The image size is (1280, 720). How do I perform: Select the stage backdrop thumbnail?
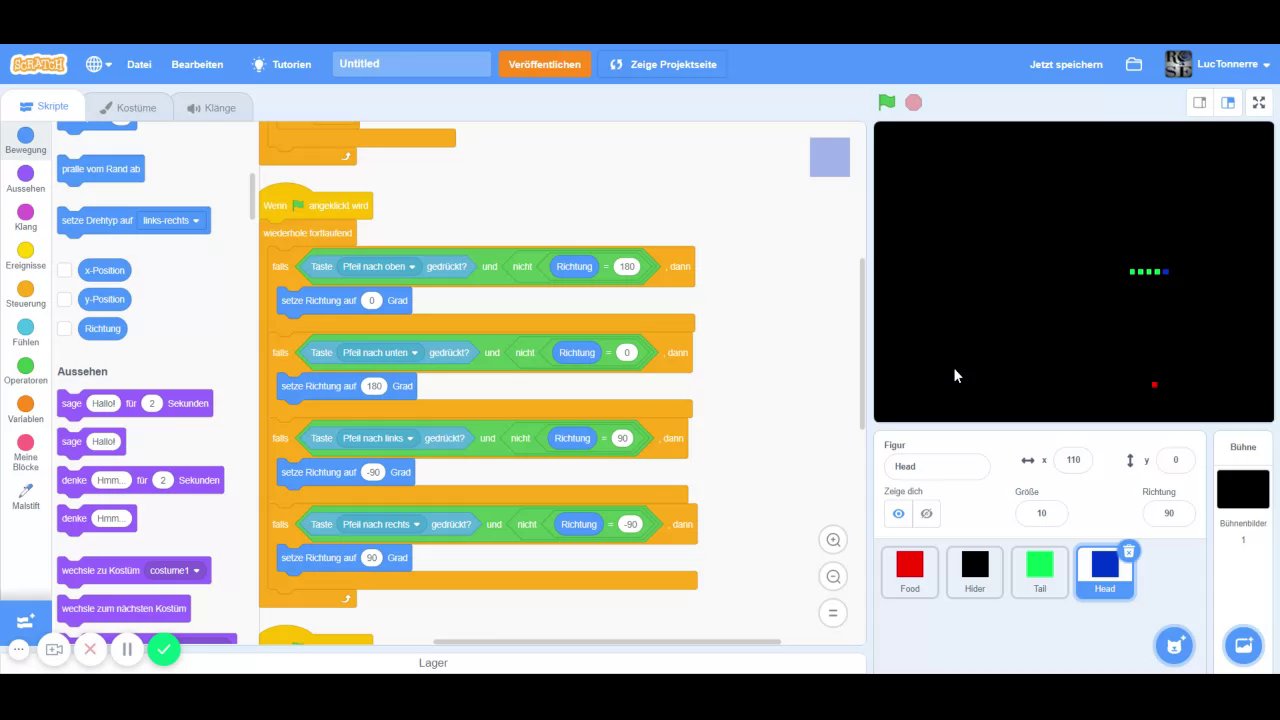tap(1243, 490)
